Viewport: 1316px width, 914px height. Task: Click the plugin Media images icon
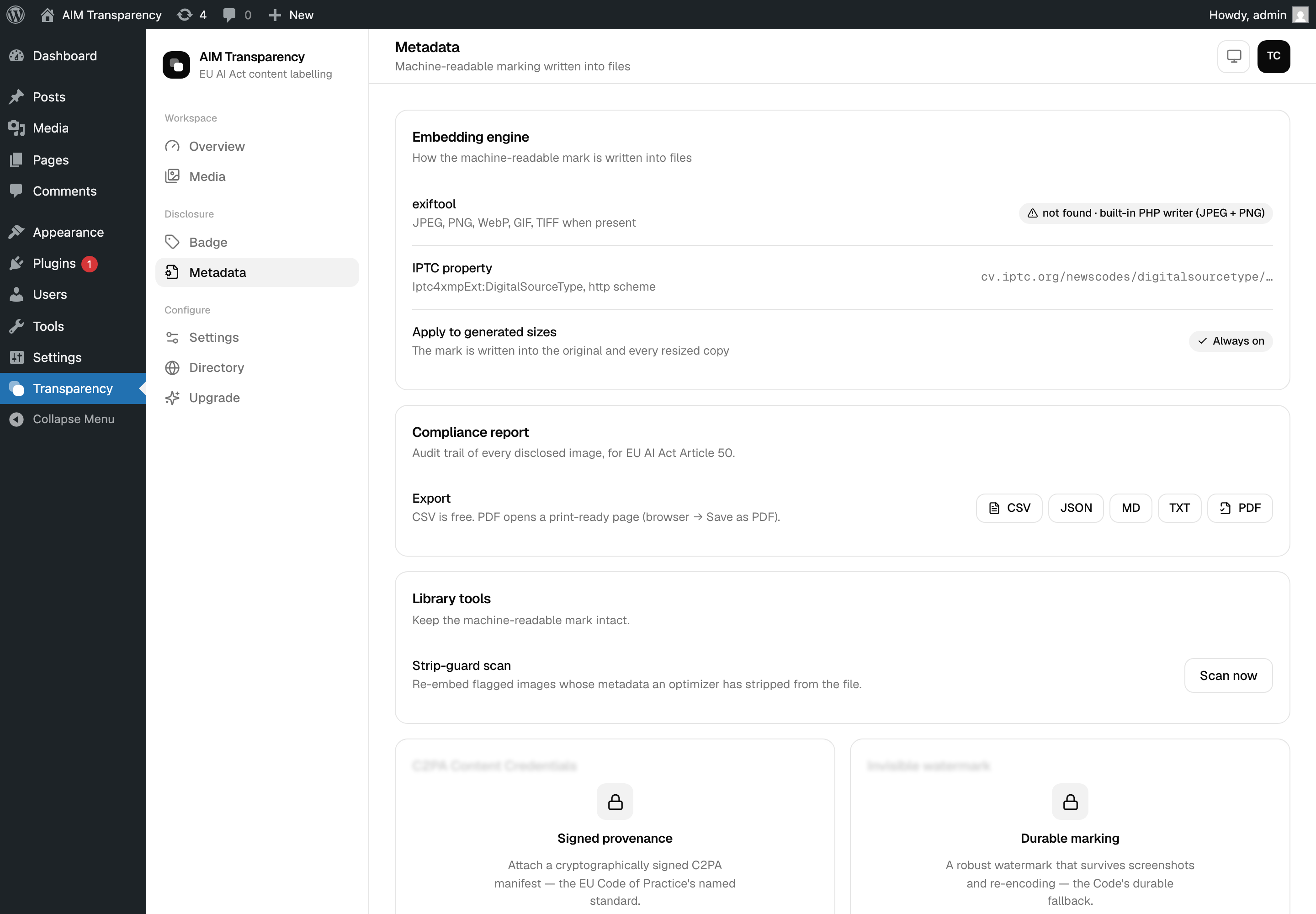coord(172,176)
